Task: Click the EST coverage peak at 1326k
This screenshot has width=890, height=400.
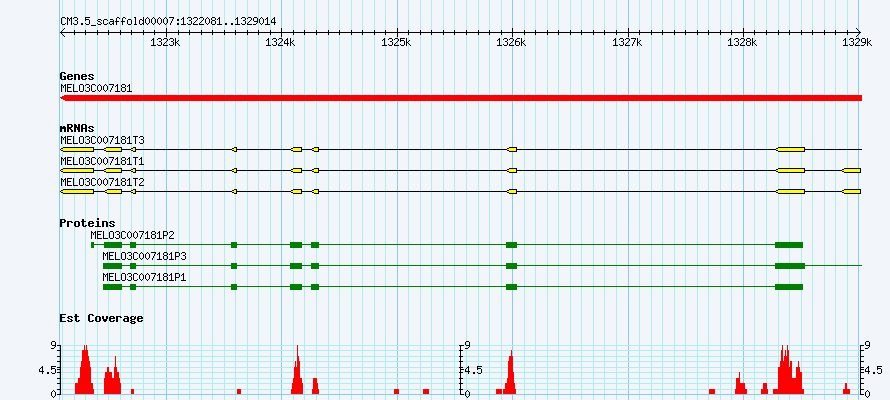Action: coord(510,373)
